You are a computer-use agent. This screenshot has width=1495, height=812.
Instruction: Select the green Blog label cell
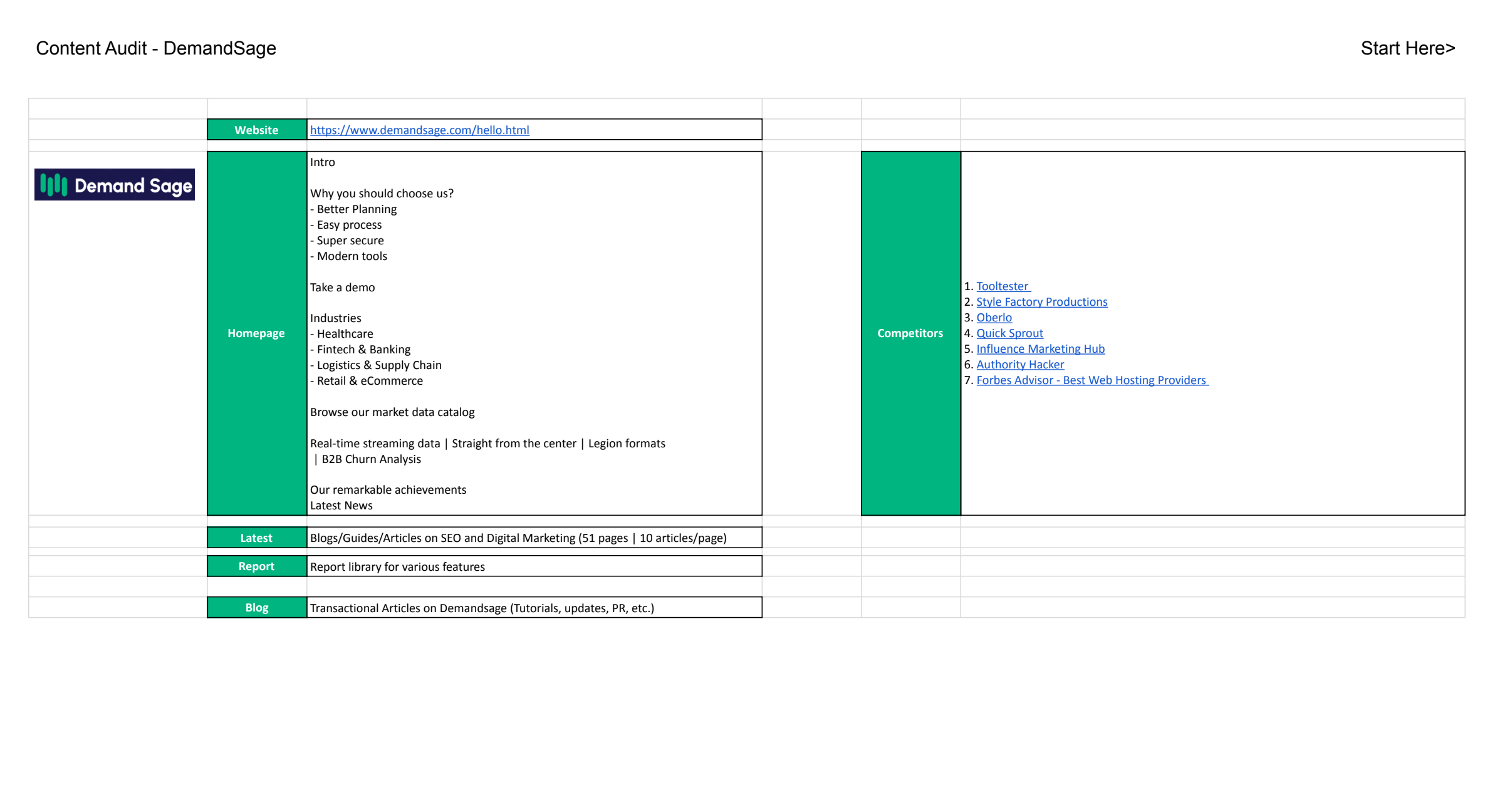pos(257,608)
